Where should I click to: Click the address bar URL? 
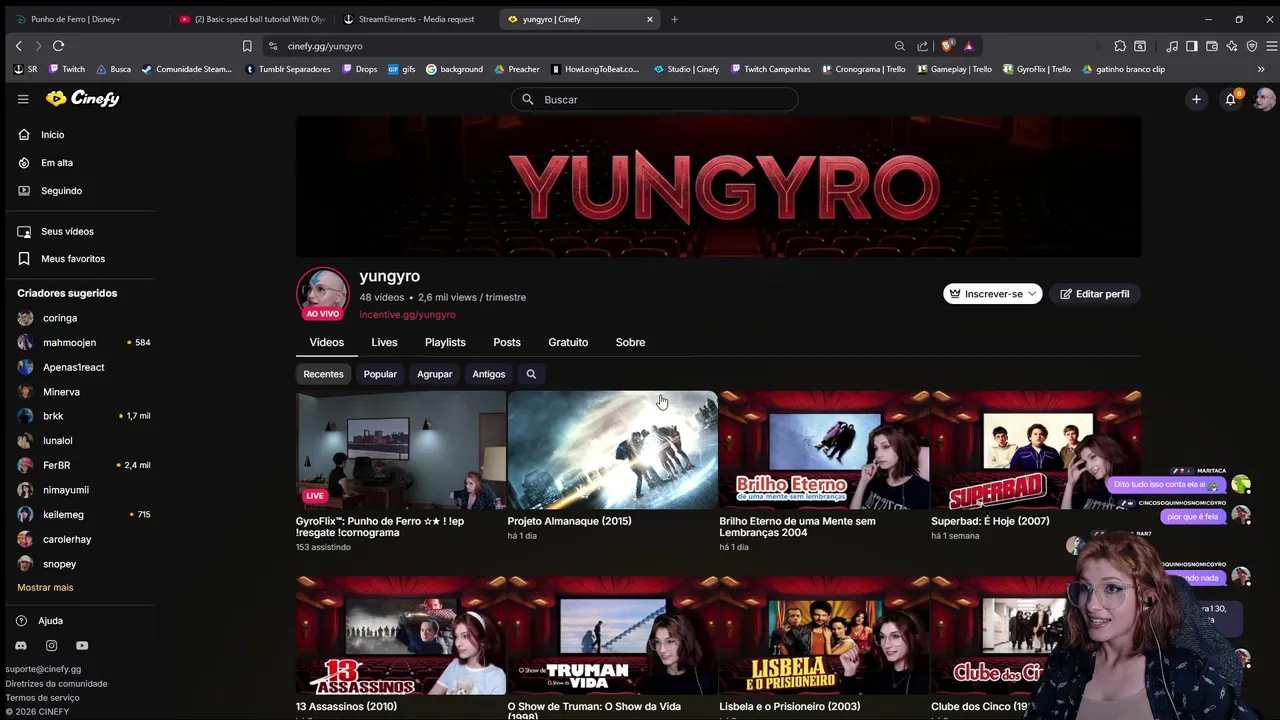tap(325, 46)
